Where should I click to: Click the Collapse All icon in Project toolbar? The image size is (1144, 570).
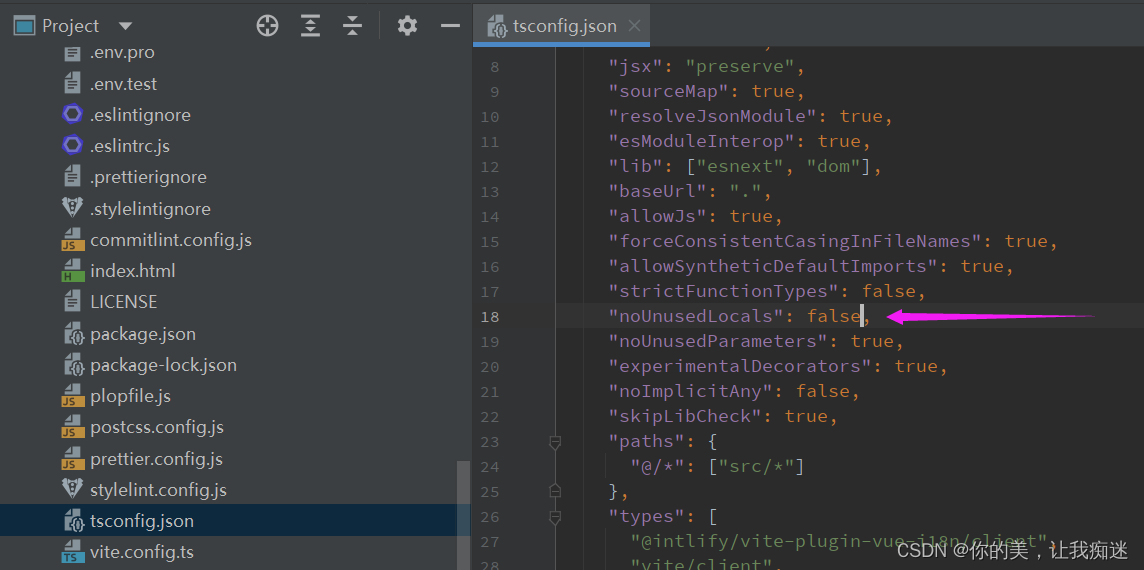[x=352, y=26]
